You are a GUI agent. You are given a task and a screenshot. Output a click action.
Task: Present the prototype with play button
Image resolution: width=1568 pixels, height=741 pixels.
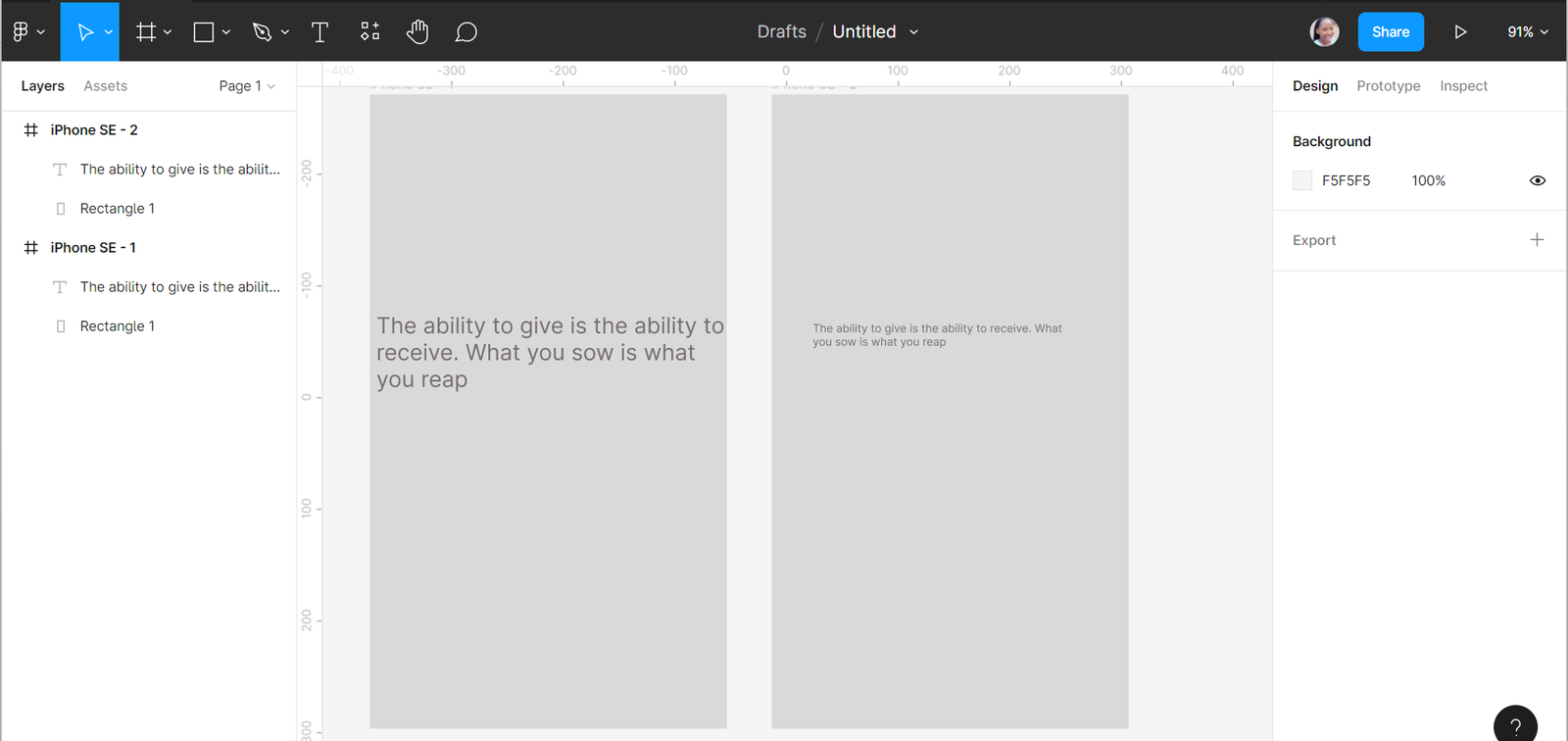coord(1460,32)
